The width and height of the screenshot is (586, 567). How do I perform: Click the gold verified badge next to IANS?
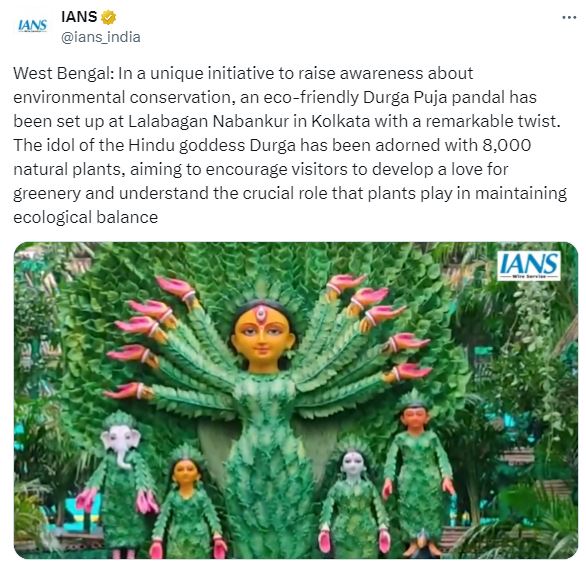[109, 17]
